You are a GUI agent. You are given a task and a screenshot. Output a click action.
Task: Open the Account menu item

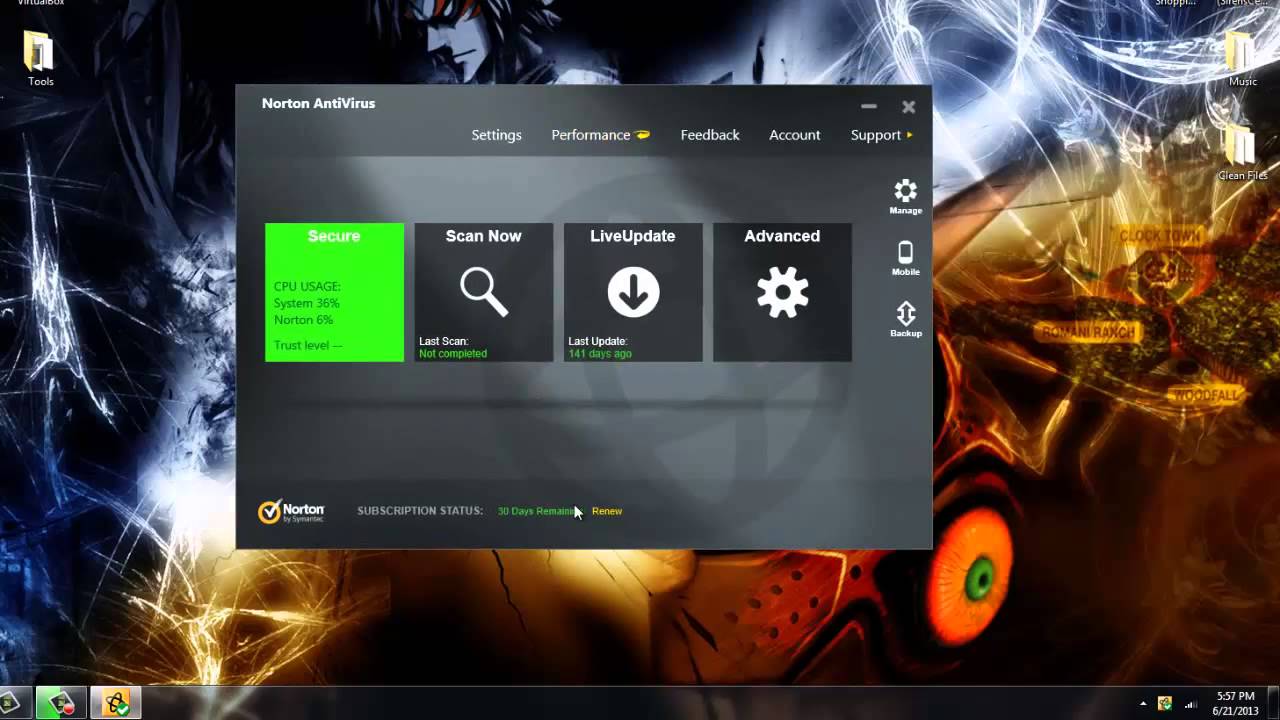[x=794, y=135]
